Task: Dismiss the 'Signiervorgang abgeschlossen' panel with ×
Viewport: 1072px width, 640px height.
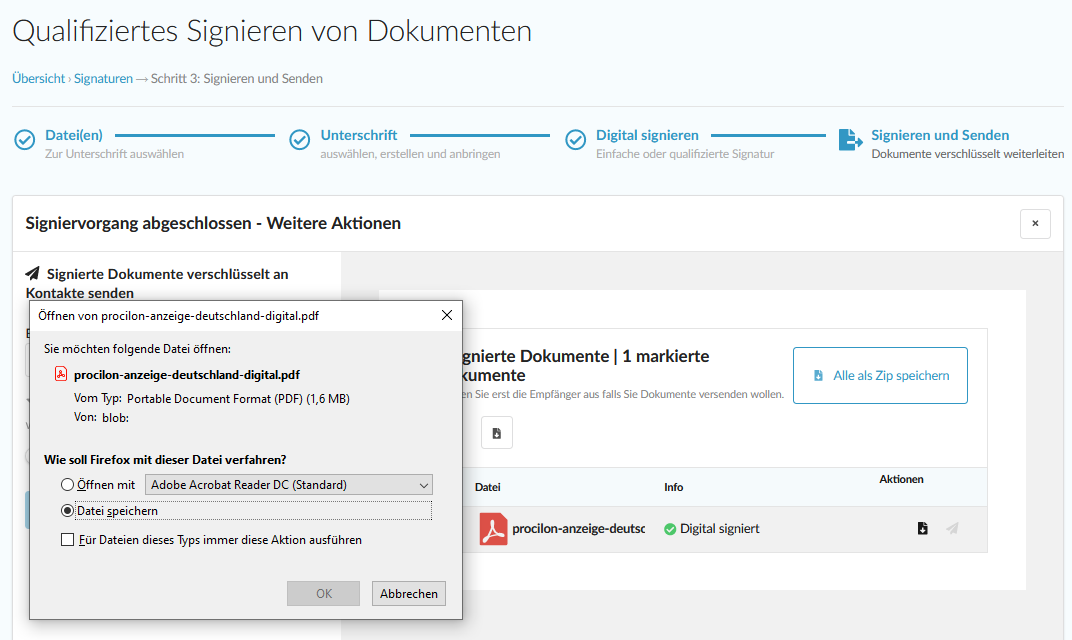Action: (x=1035, y=224)
